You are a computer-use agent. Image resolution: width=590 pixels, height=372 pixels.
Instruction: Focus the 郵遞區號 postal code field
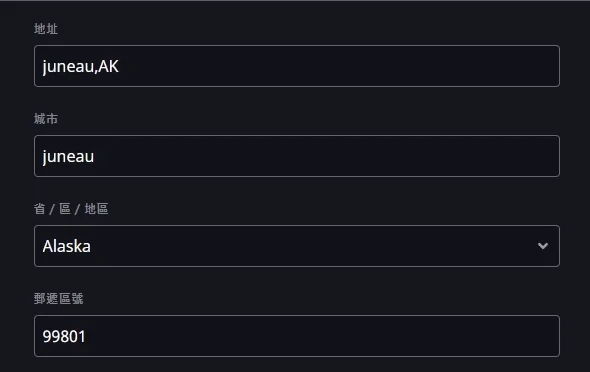click(x=297, y=336)
